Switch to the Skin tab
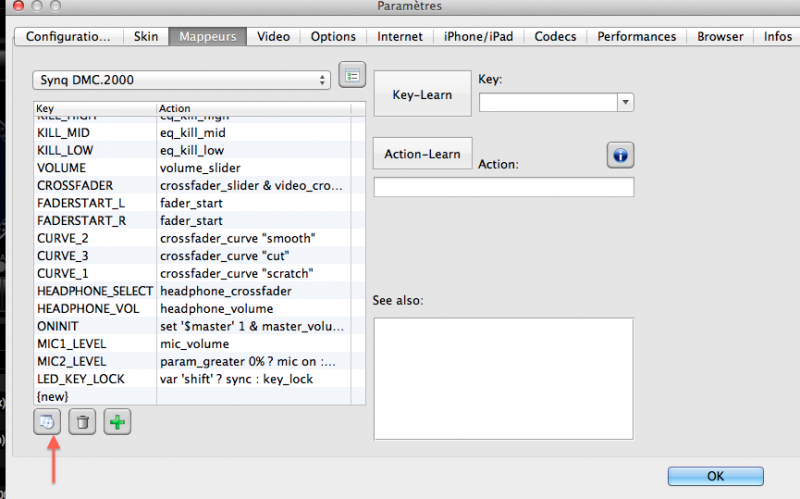Viewport: 800px width, 499px height. coord(145,37)
